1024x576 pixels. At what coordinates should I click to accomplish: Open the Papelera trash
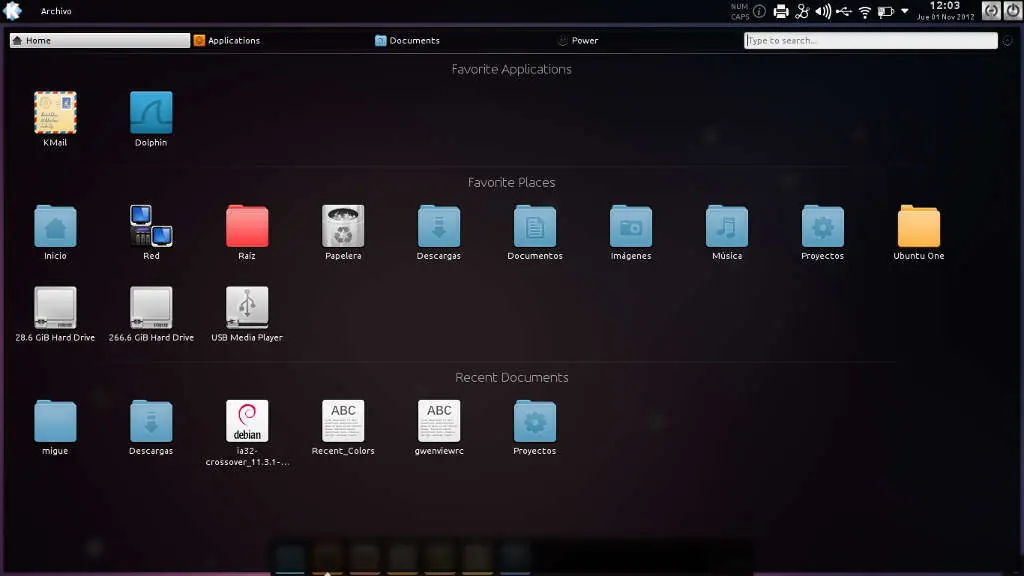click(343, 232)
